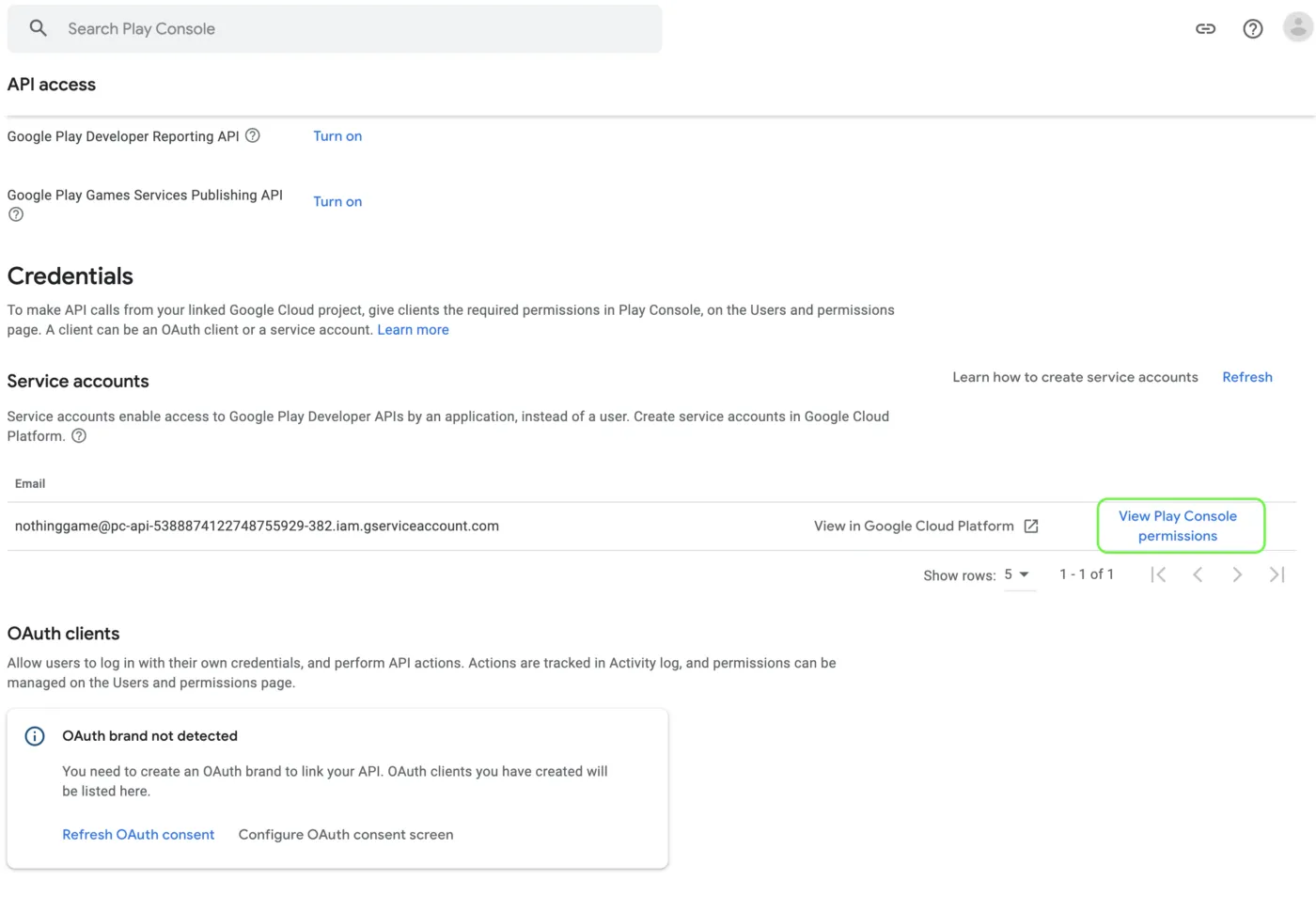This screenshot has width=1316, height=912.
Task: Click help icon after Service accounts description
Action: pyautogui.click(x=79, y=435)
